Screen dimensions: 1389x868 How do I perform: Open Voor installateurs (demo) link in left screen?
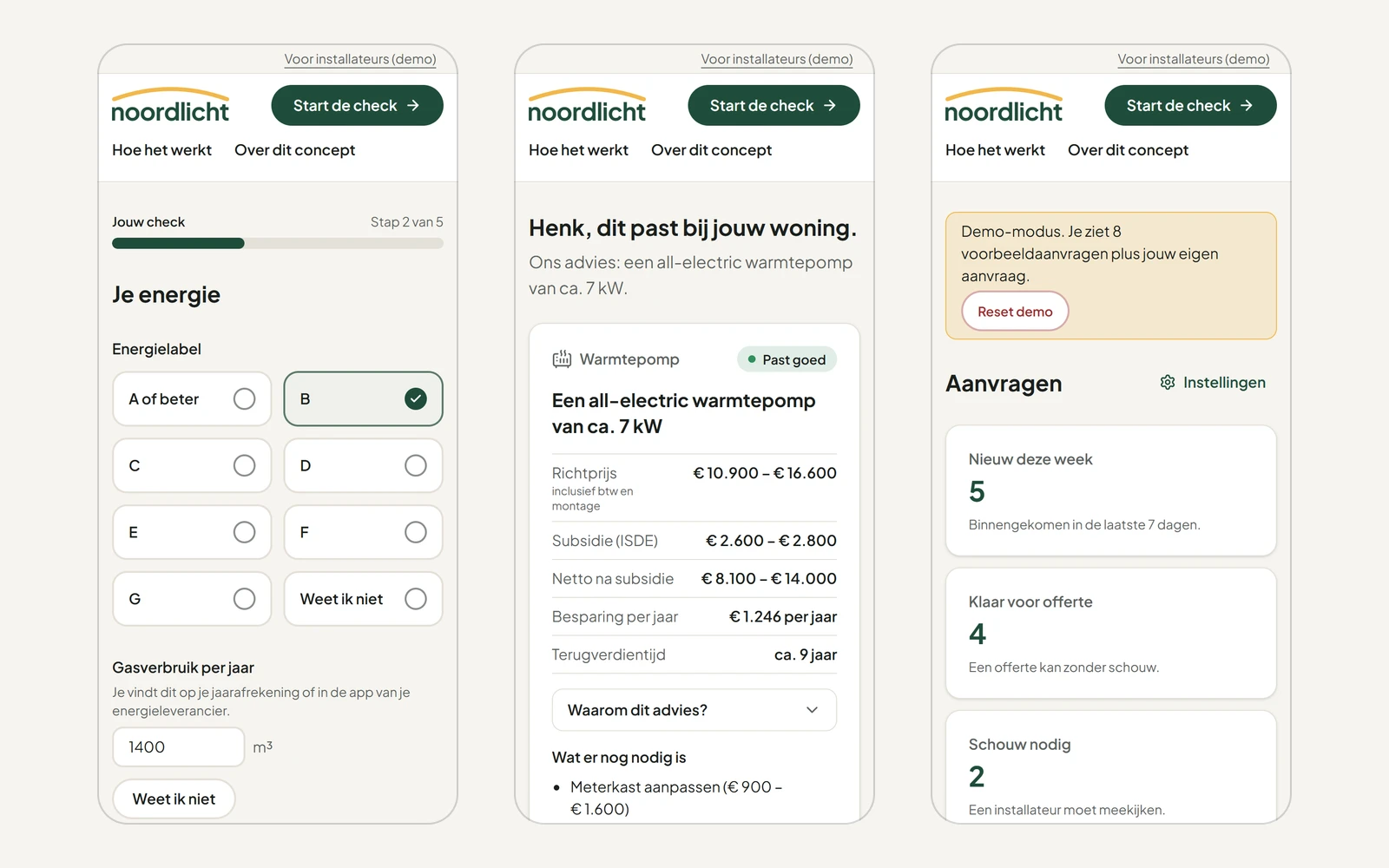pyautogui.click(x=360, y=59)
